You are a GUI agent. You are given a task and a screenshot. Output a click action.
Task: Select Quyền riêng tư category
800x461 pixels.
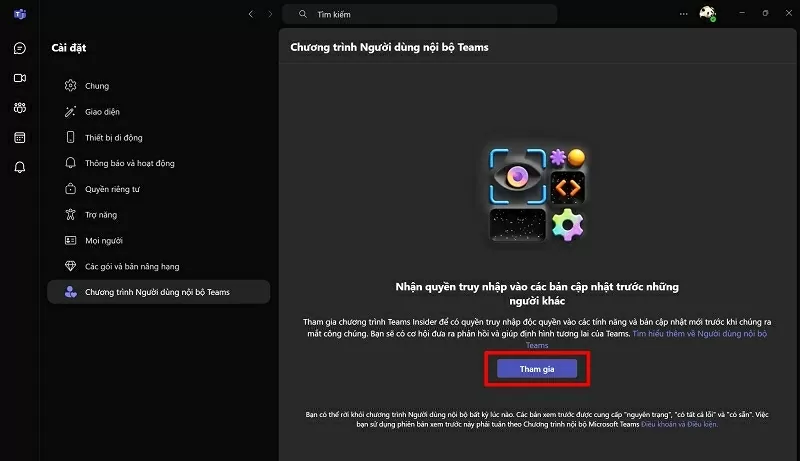pyautogui.click(x=159, y=189)
